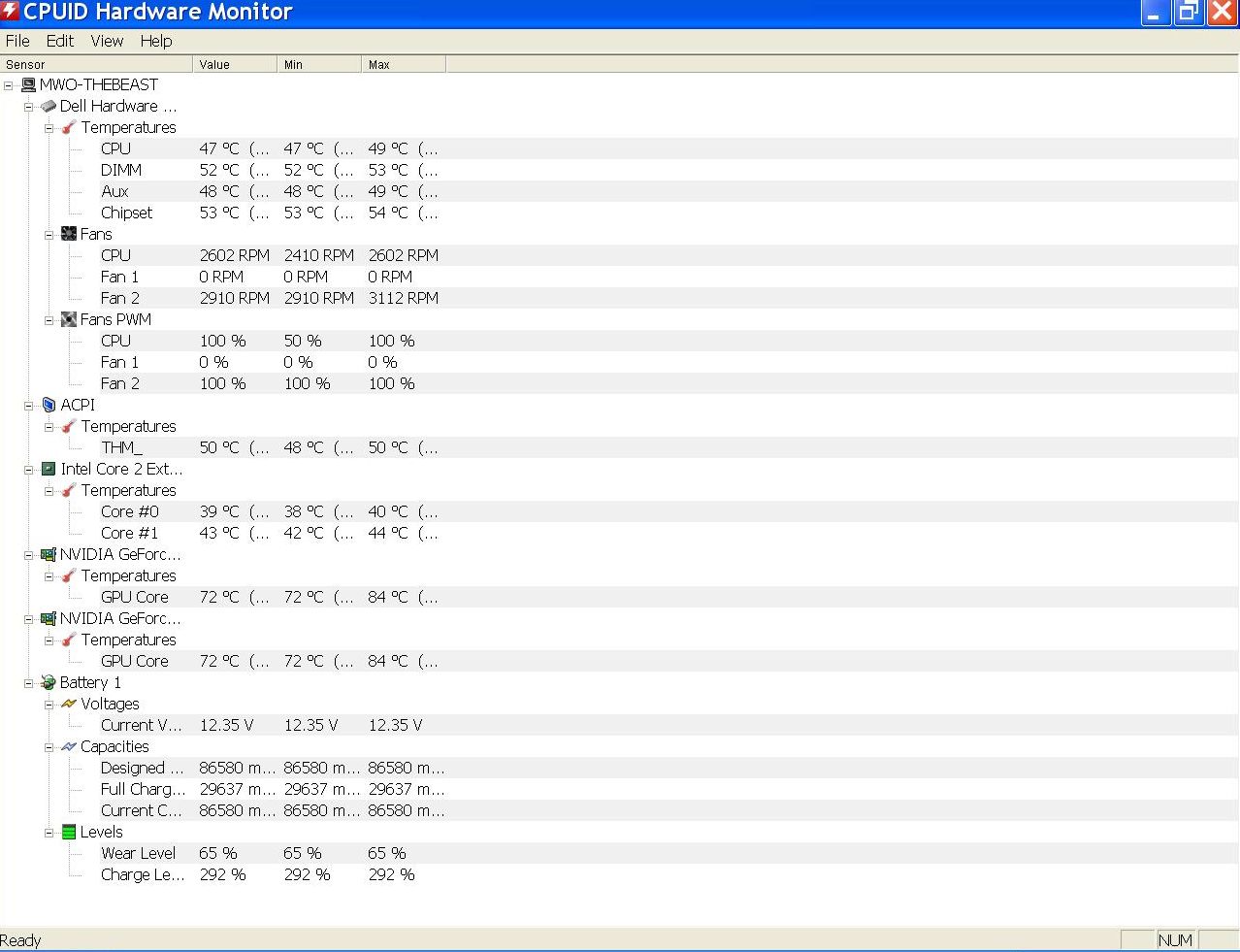This screenshot has height=952, width=1240.
Task: Click thermometer icon under second NVIDIA GeForce
Action: click(x=69, y=640)
